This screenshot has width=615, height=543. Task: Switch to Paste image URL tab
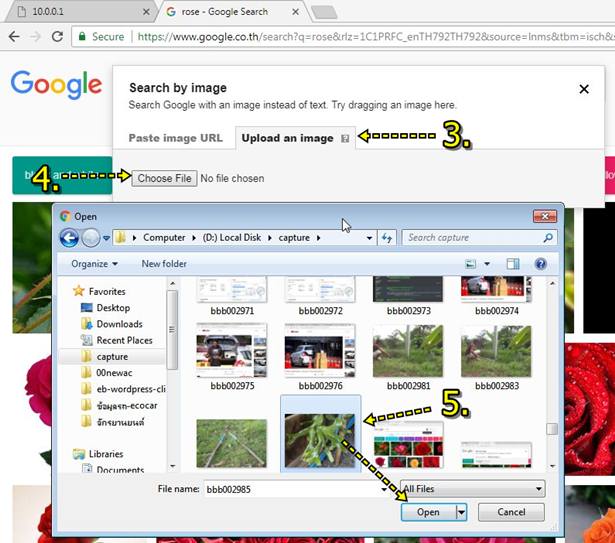(175, 138)
